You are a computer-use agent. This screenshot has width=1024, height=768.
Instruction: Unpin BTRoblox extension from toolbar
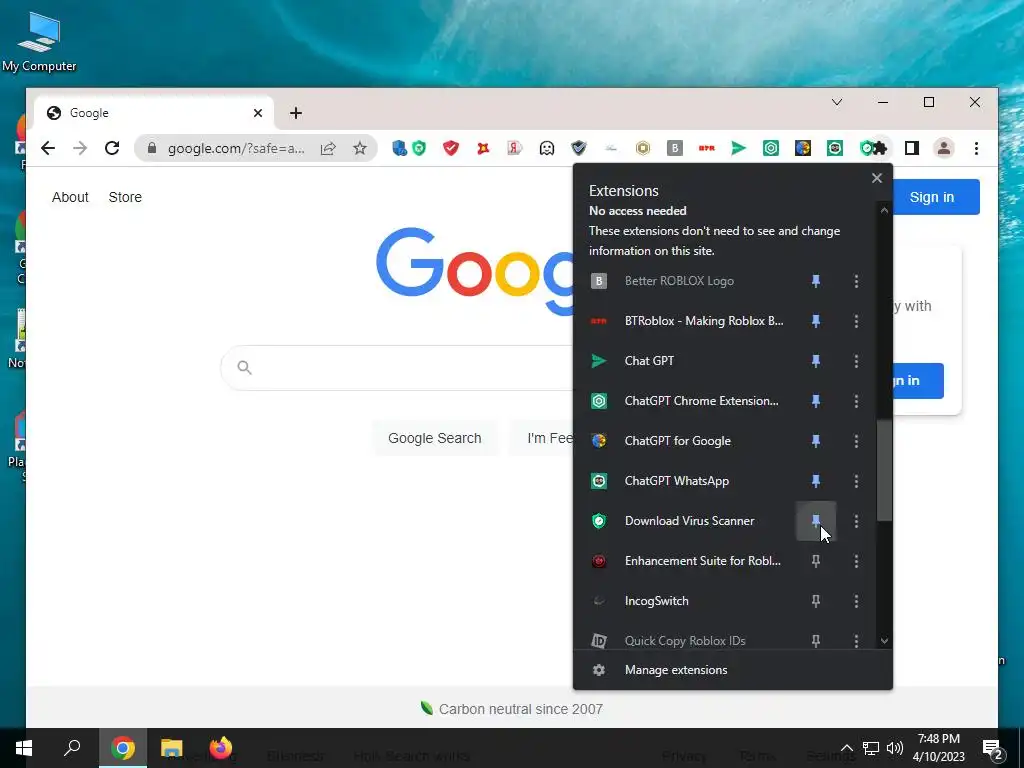[816, 321]
